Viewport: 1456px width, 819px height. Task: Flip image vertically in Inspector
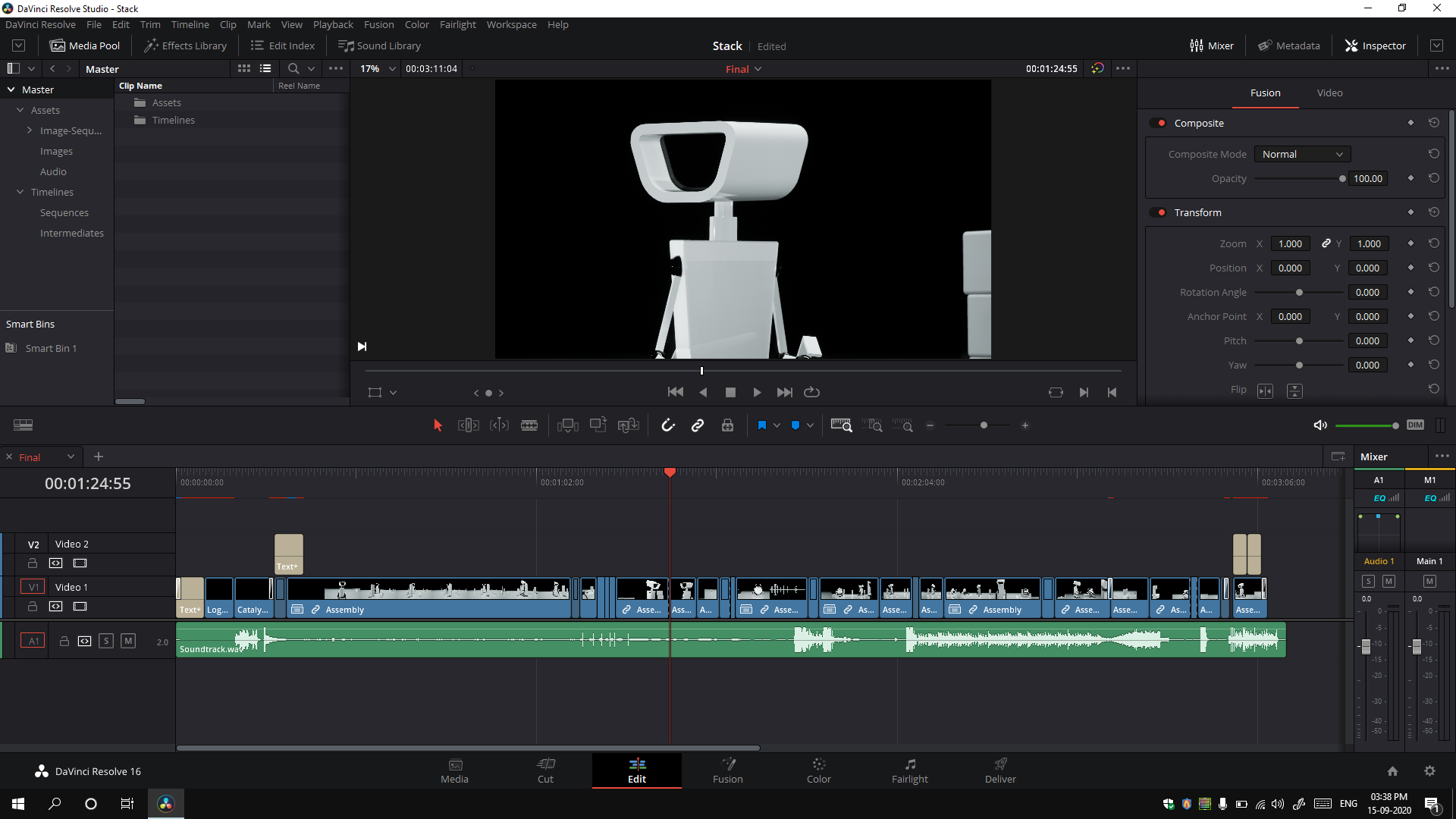click(1294, 391)
